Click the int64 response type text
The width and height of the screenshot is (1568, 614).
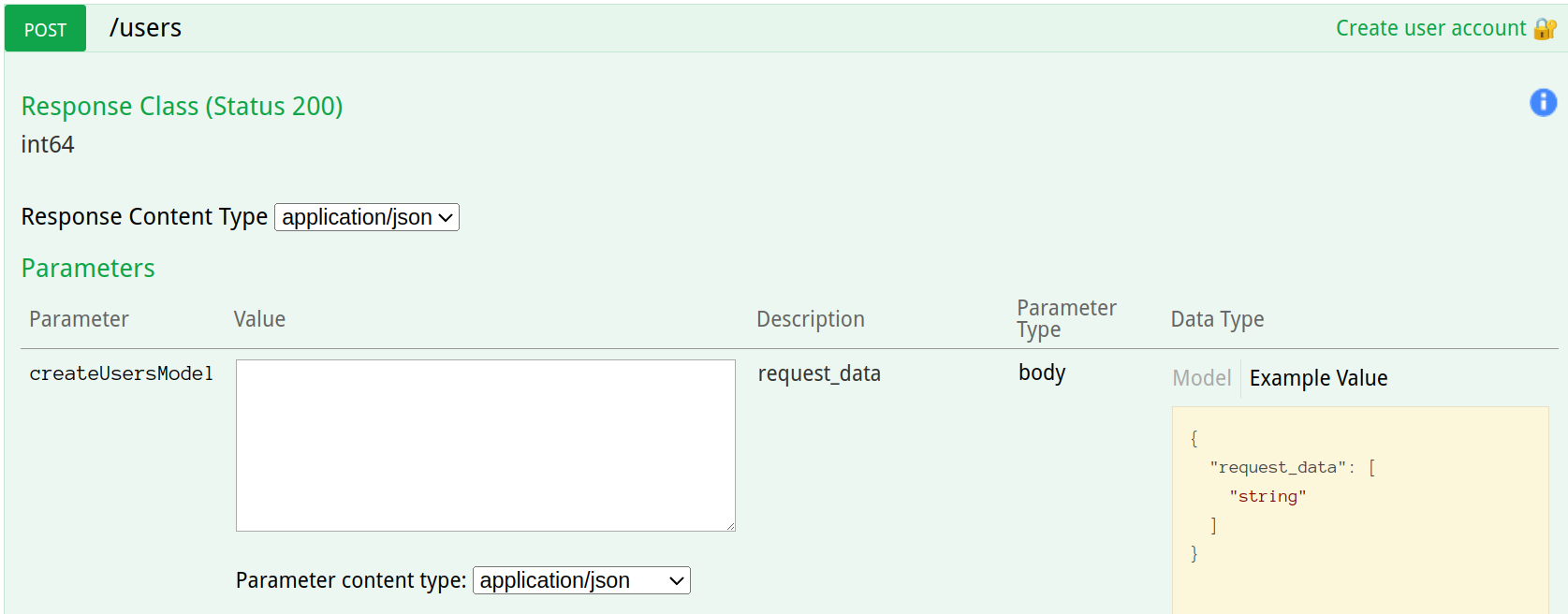point(48,144)
